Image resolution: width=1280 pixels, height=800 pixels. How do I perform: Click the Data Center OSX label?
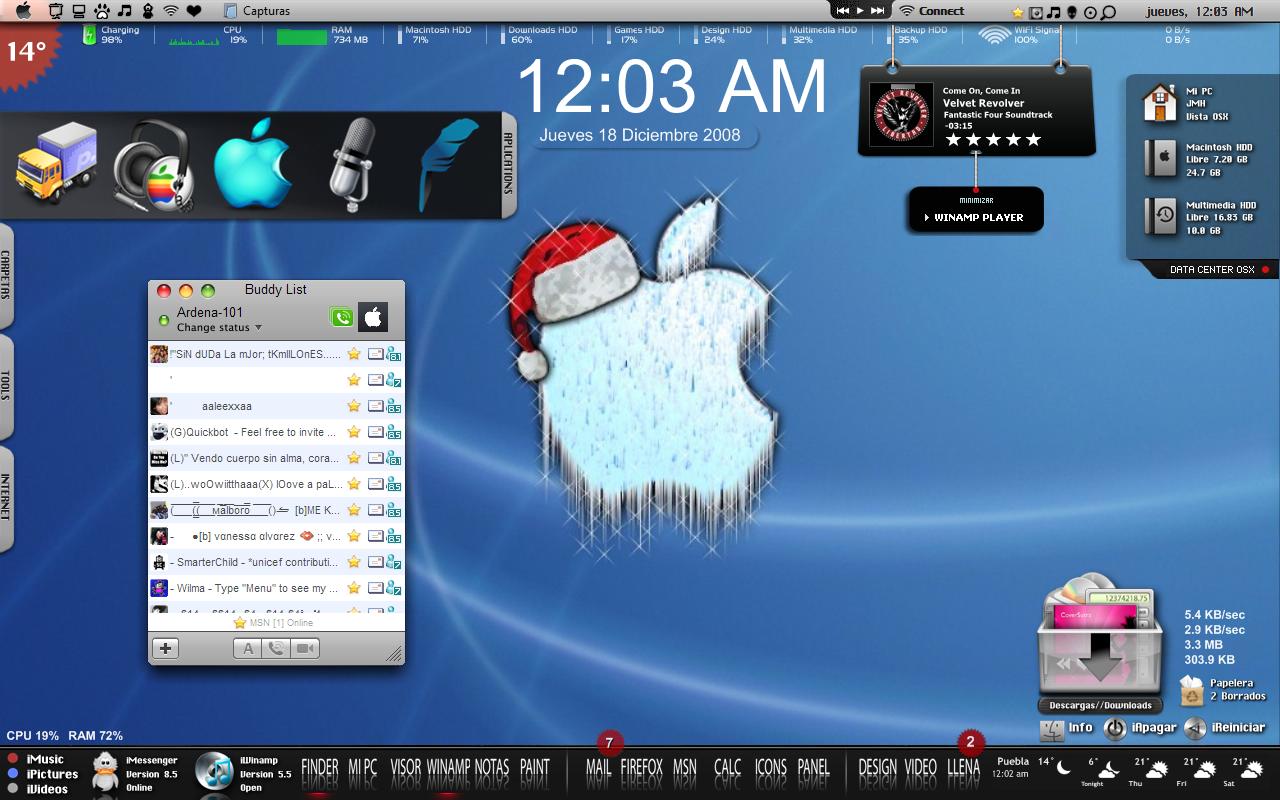point(1212,270)
